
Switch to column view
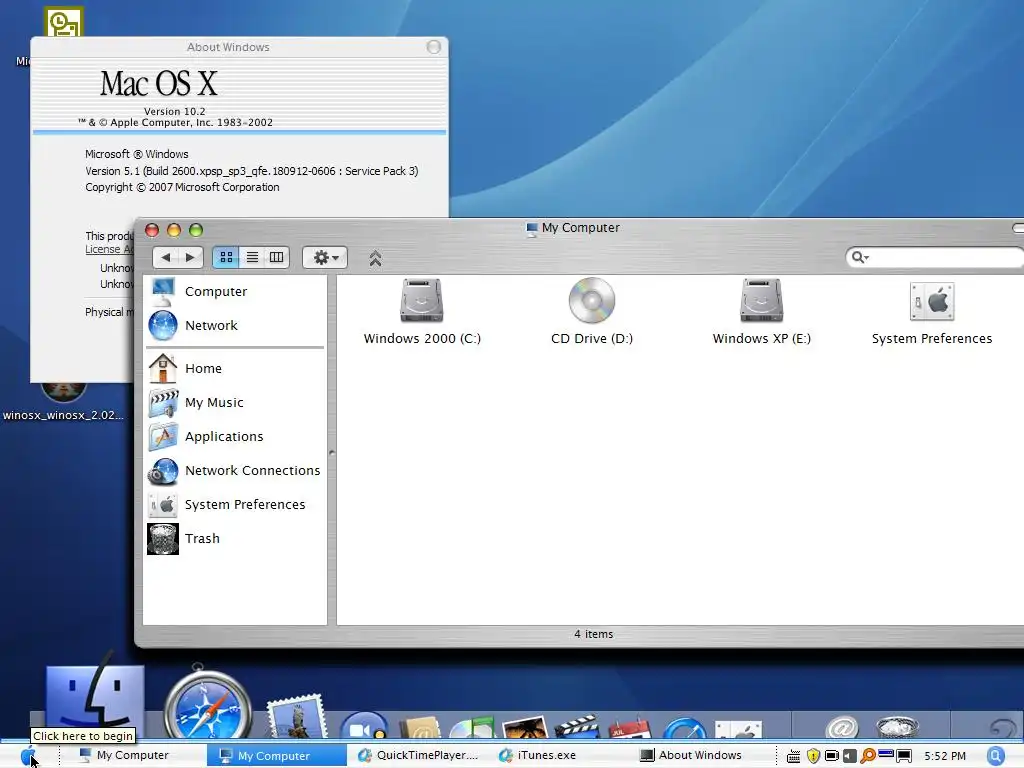(x=277, y=257)
